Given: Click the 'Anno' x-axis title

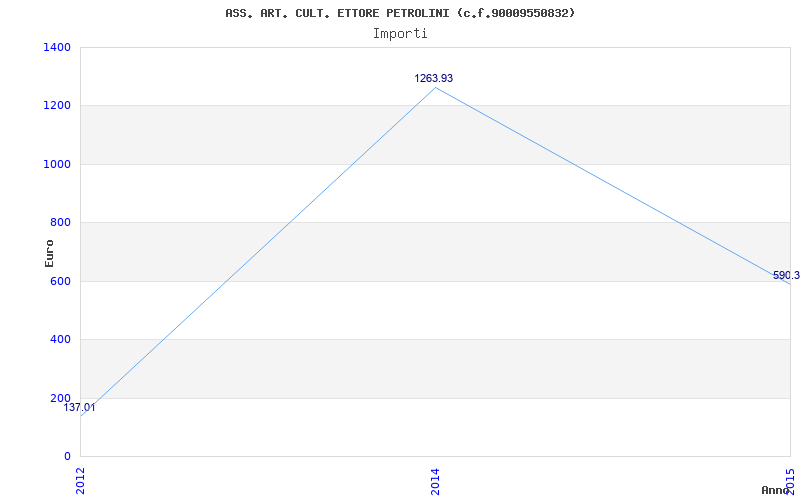Looking at the screenshot, I should (776, 490).
